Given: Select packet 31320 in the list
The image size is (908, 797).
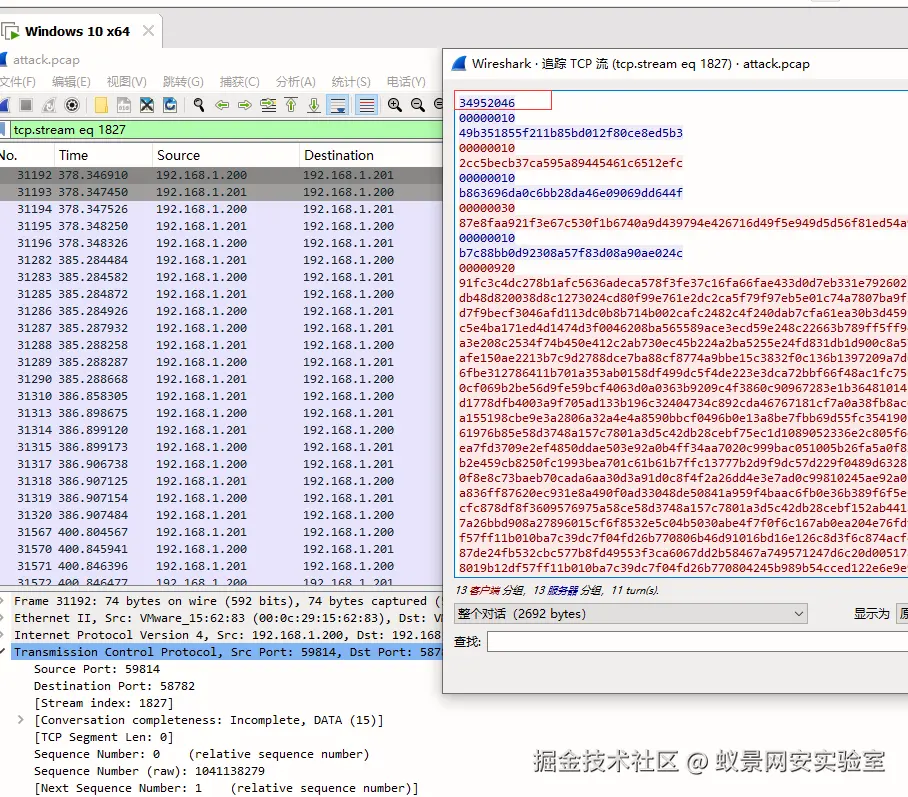Looking at the screenshot, I should click(x=221, y=515).
